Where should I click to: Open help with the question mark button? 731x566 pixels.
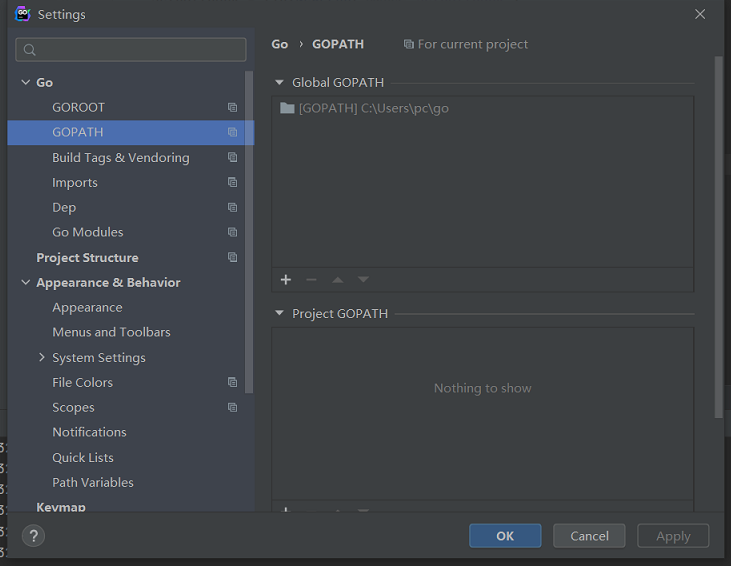[x=33, y=536]
